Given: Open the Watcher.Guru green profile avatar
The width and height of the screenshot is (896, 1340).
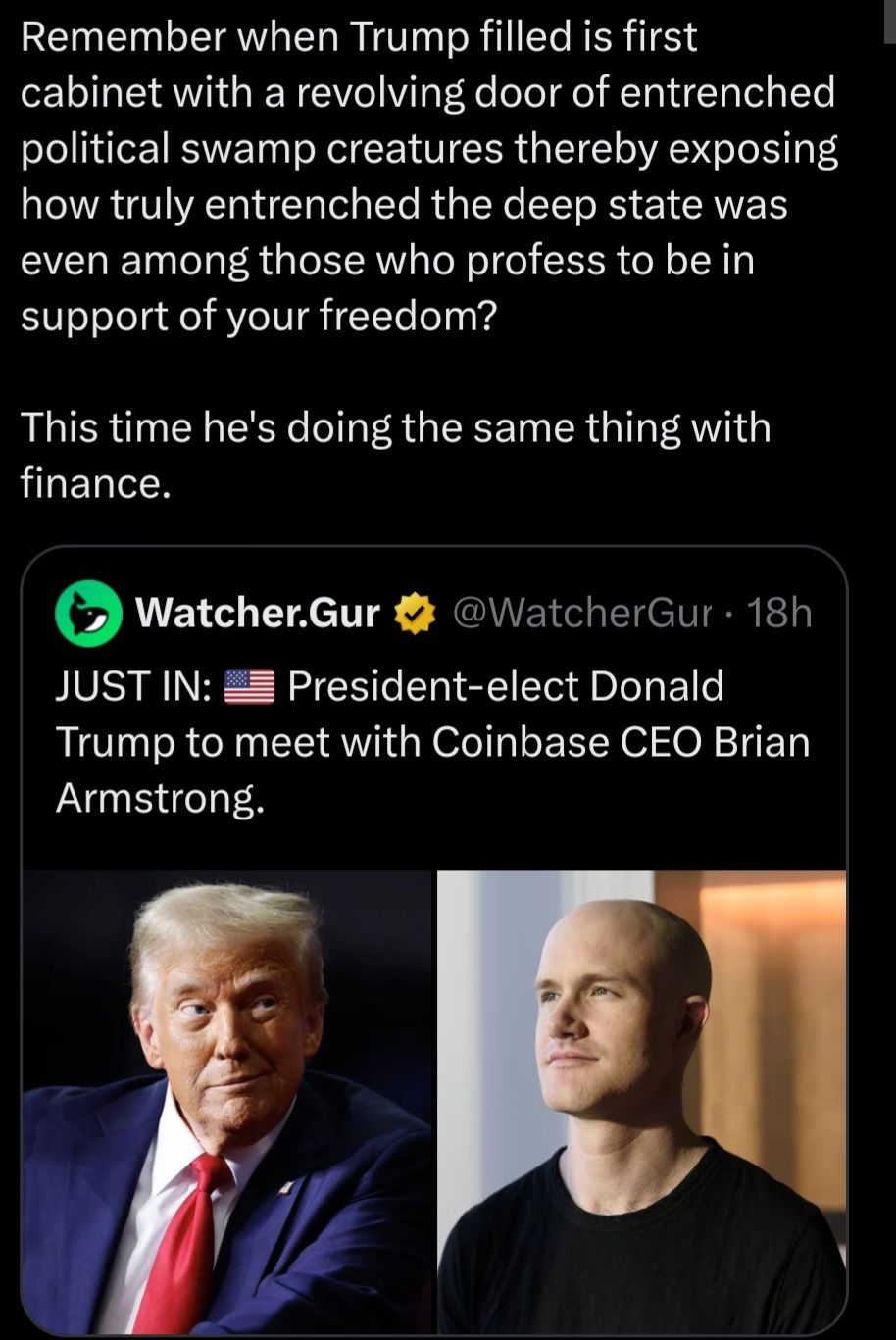Looking at the screenshot, I should pos(87,614).
